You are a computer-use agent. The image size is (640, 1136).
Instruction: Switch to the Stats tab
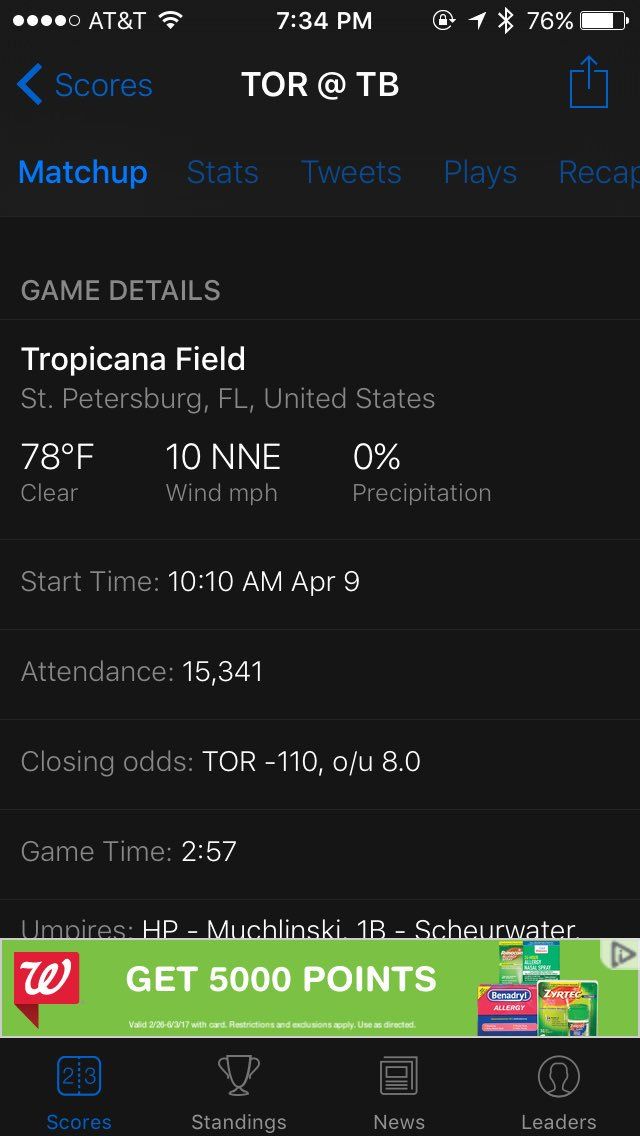223,172
